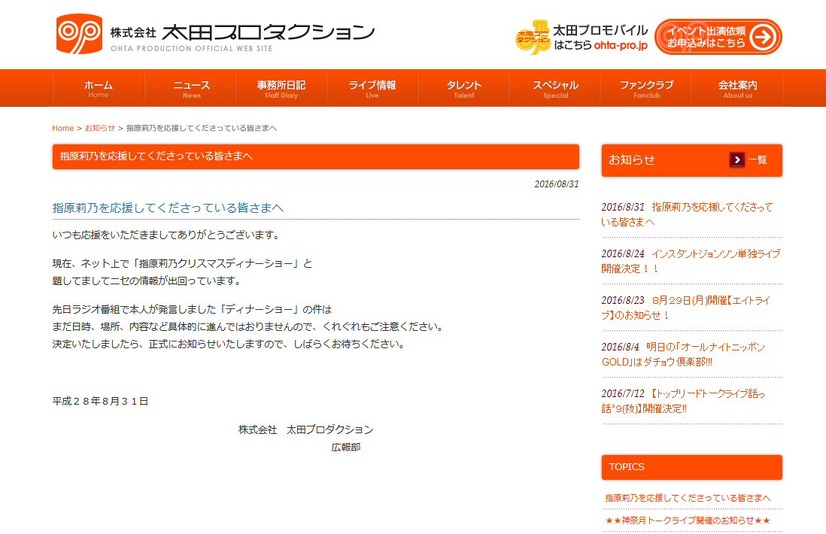Go to the ホーム menu item
Viewport: 826px width, 534px height.
[99, 88]
